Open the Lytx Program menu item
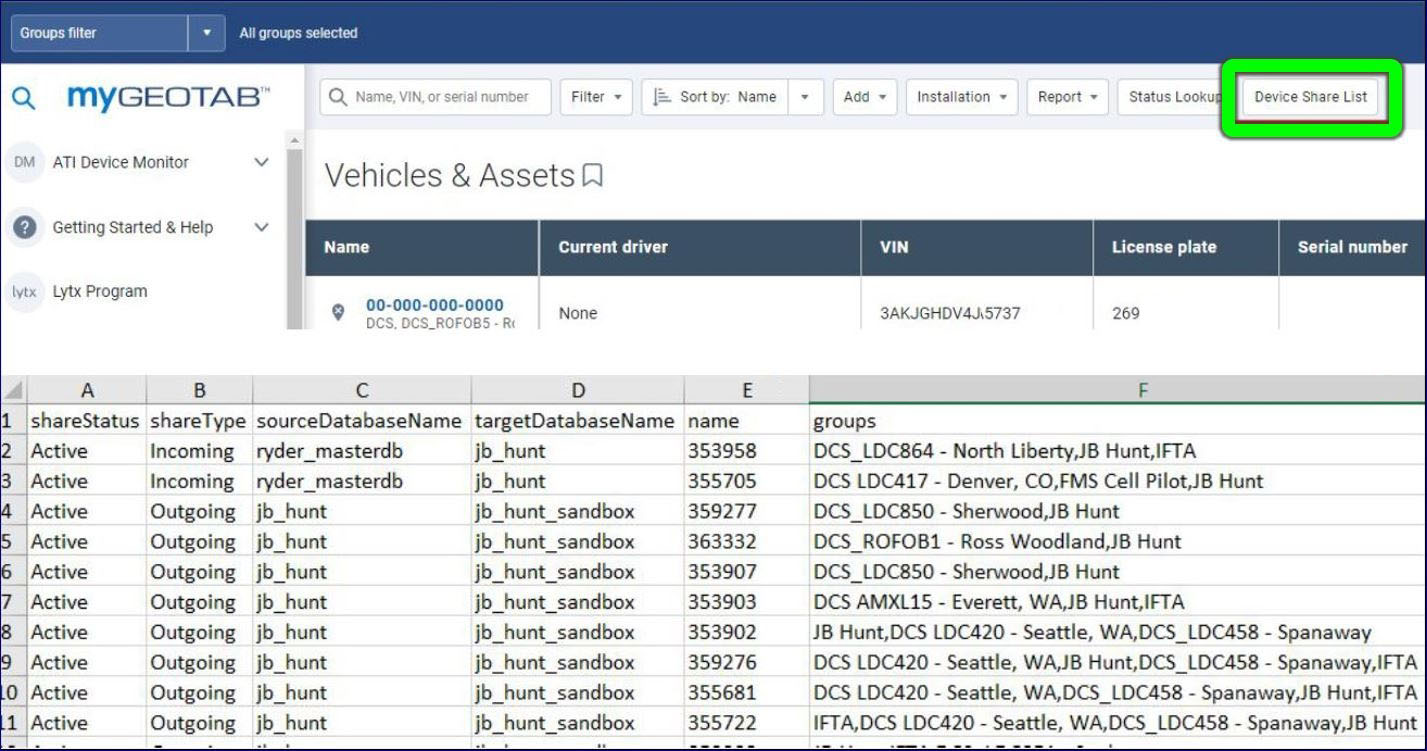 (100, 292)
